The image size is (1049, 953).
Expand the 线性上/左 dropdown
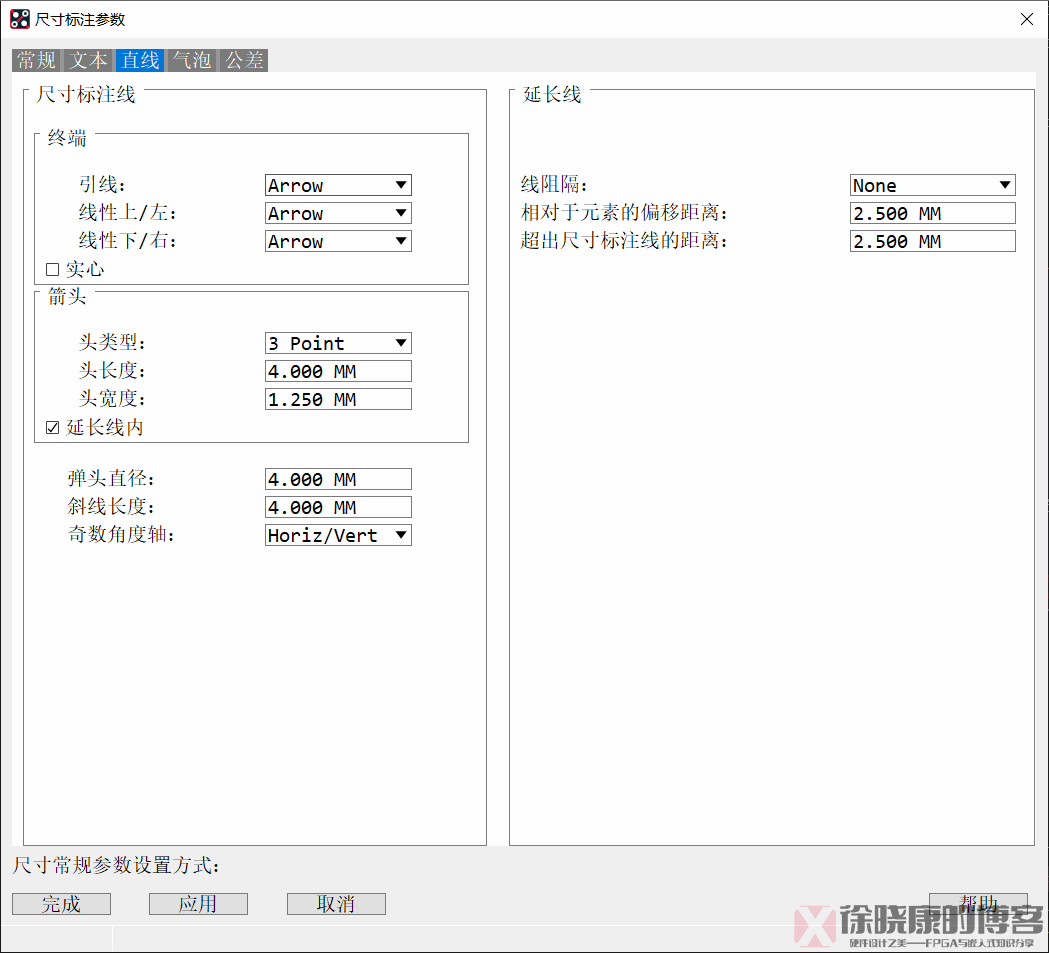pyautogui.click(x=338, y=213)
